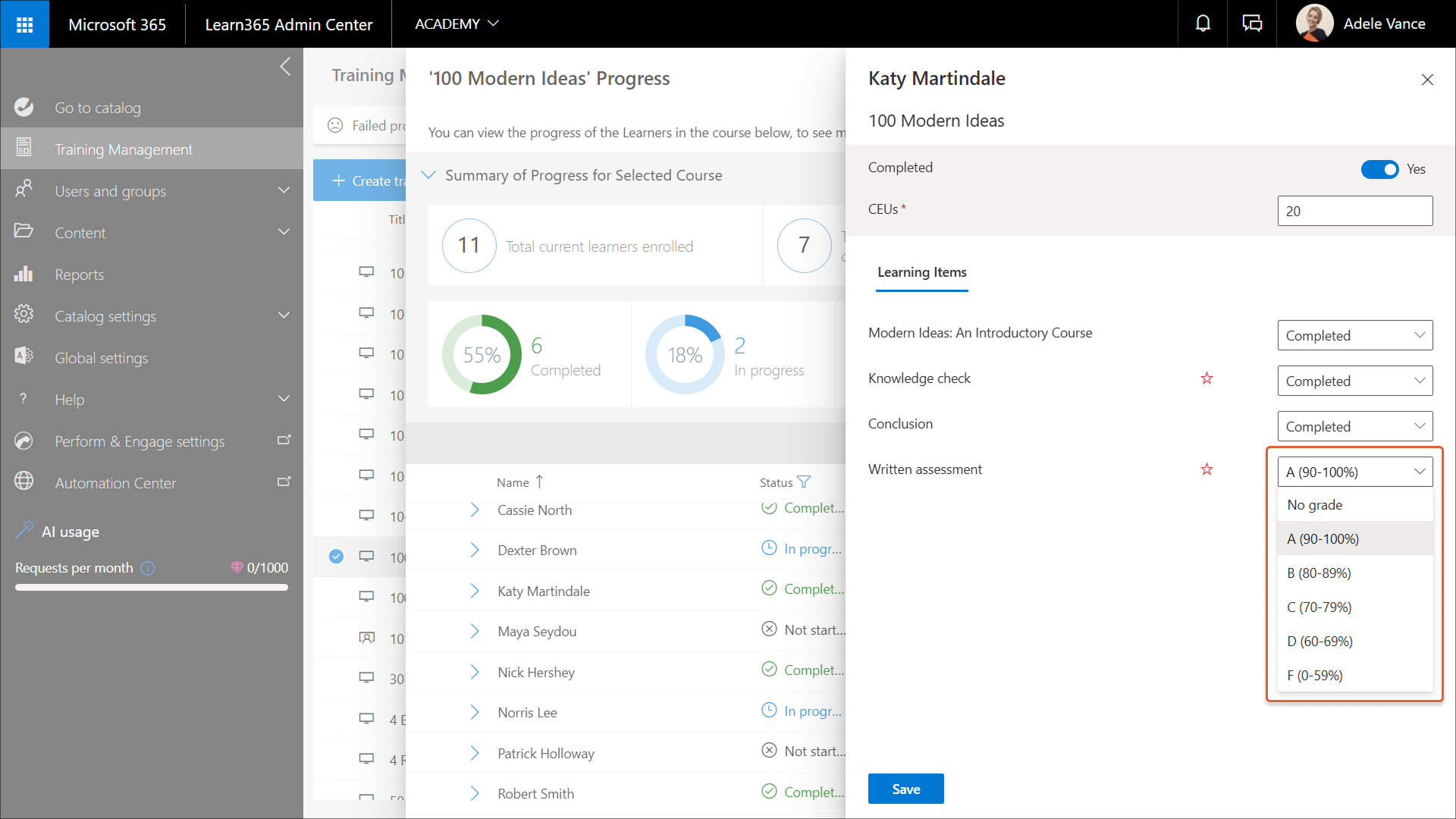Image resolution: width=1456 pixels, height=819 pixels.
Task: Click Robert Smith learner name
Action: [x=535, y=794]
